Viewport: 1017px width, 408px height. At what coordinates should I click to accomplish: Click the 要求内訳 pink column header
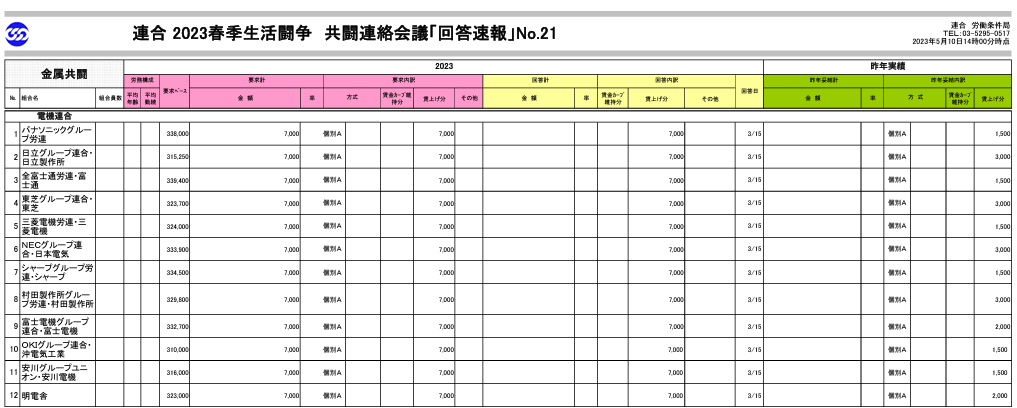point(403,80)
